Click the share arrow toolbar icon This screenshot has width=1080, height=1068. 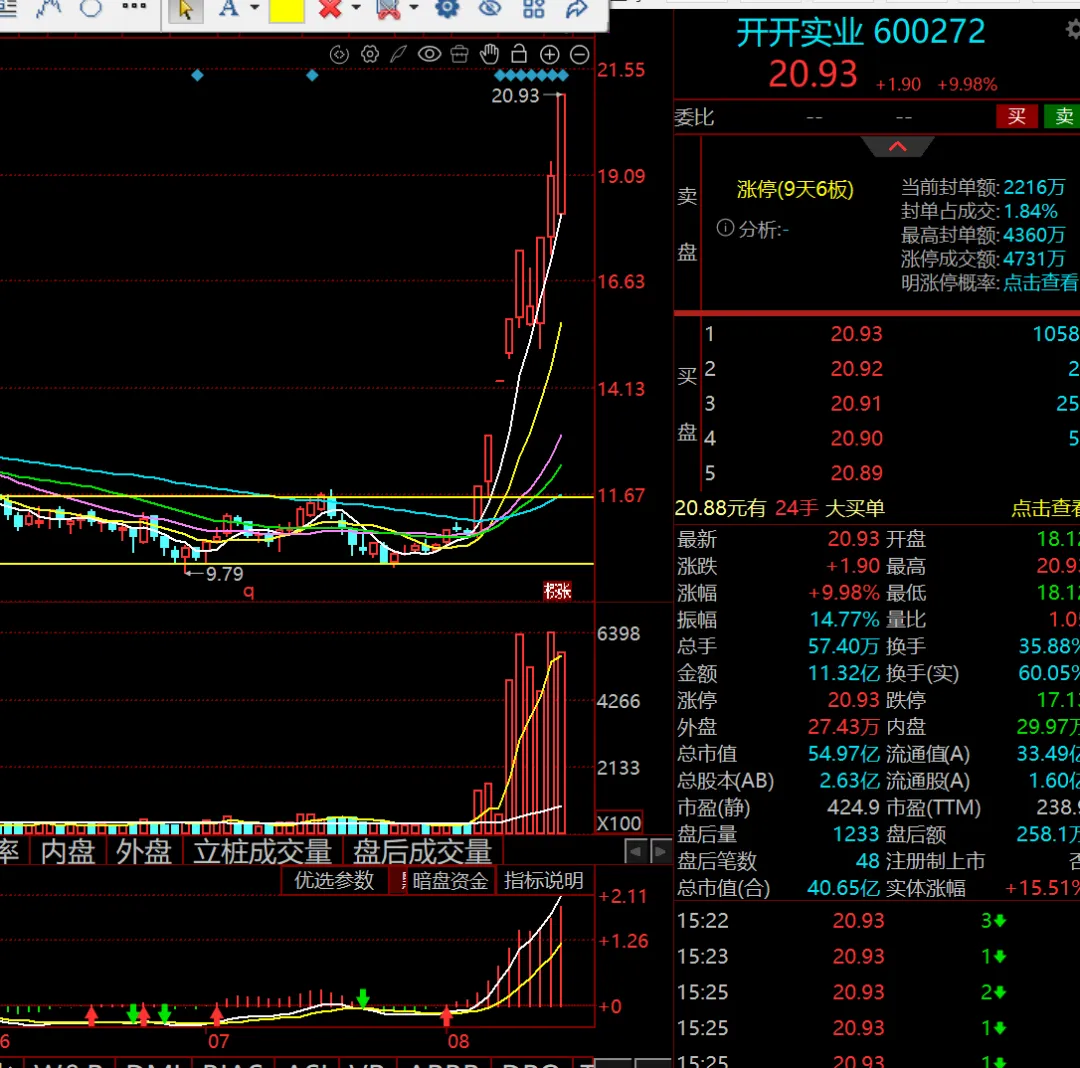[577, 8]
